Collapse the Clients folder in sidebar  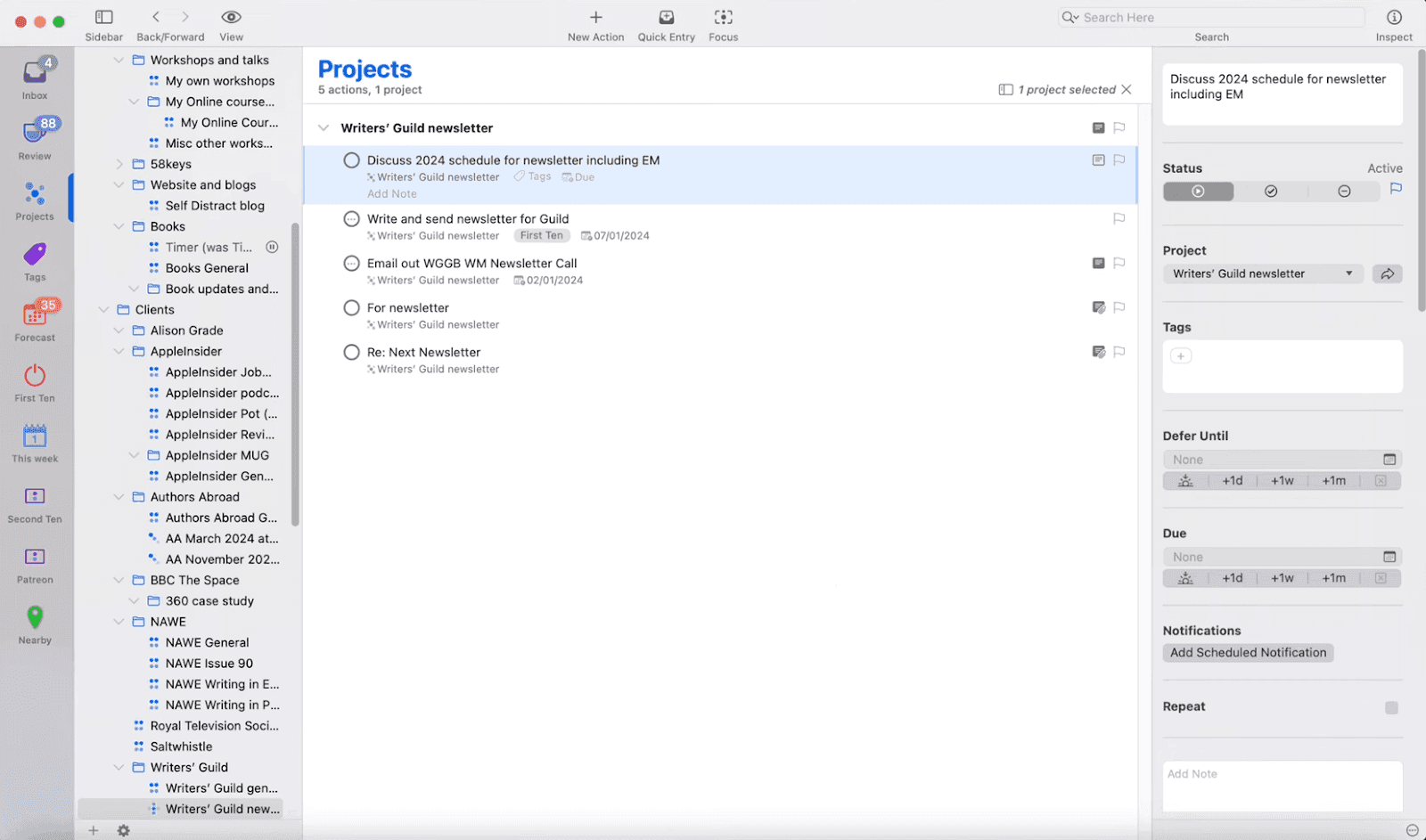click(x=105, y=309)
